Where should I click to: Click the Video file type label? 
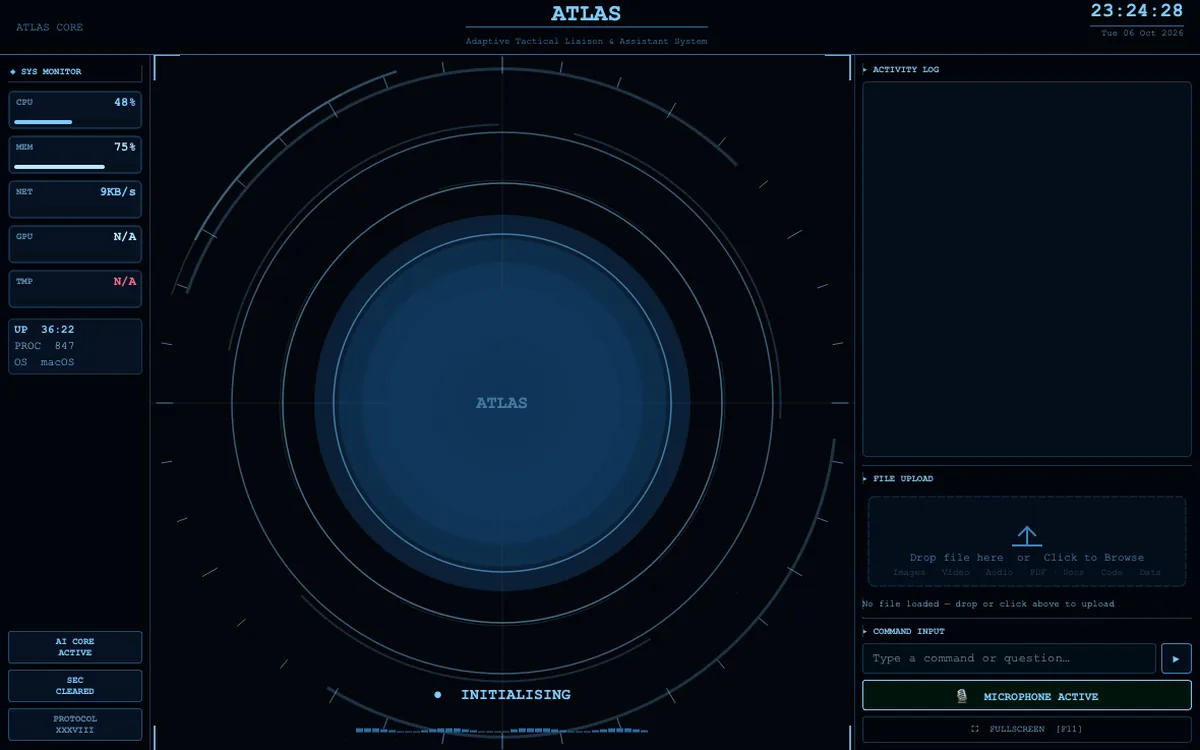(x=955, y=573)
